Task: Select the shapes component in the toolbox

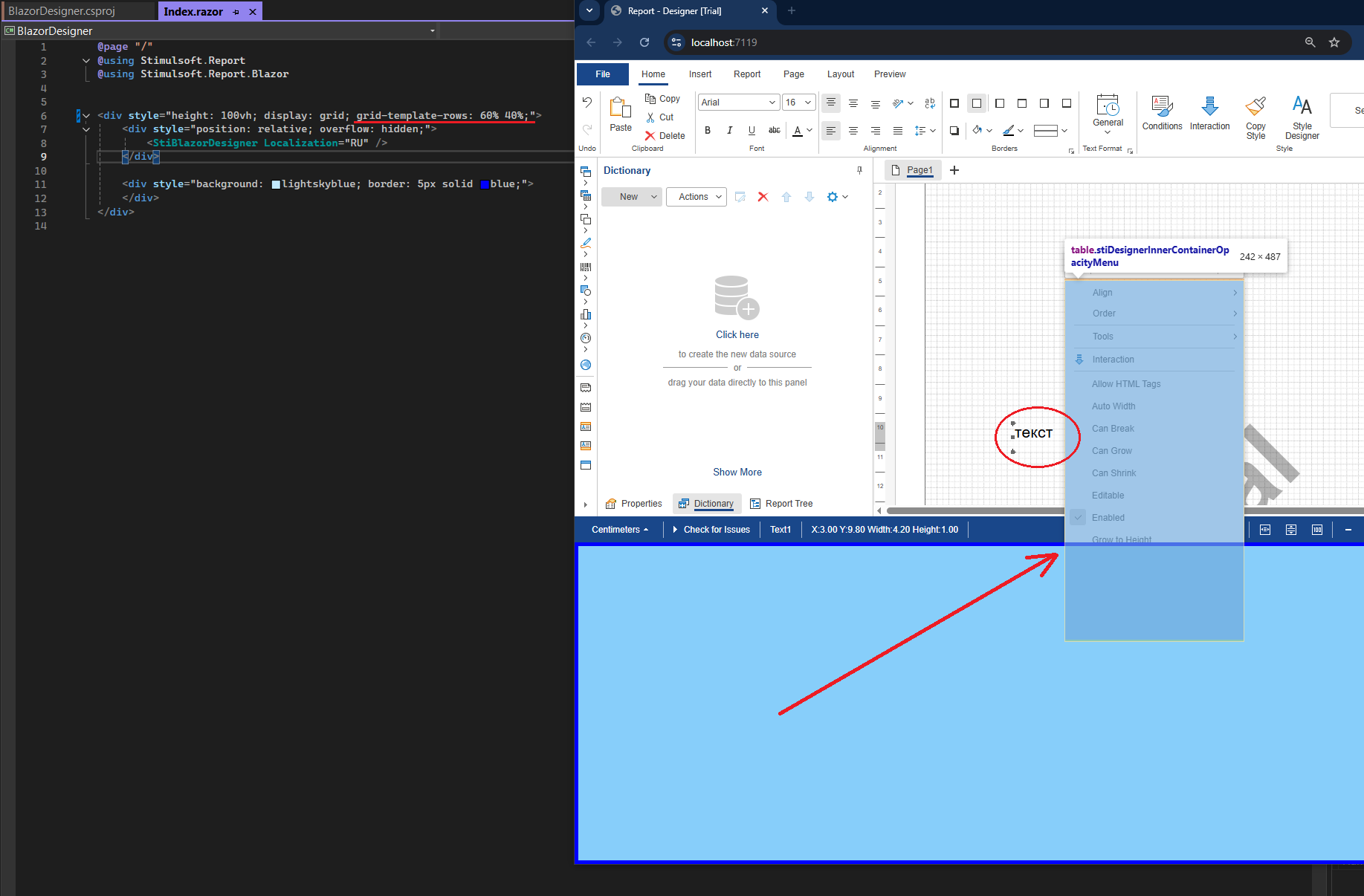Action: click(586, 290)
